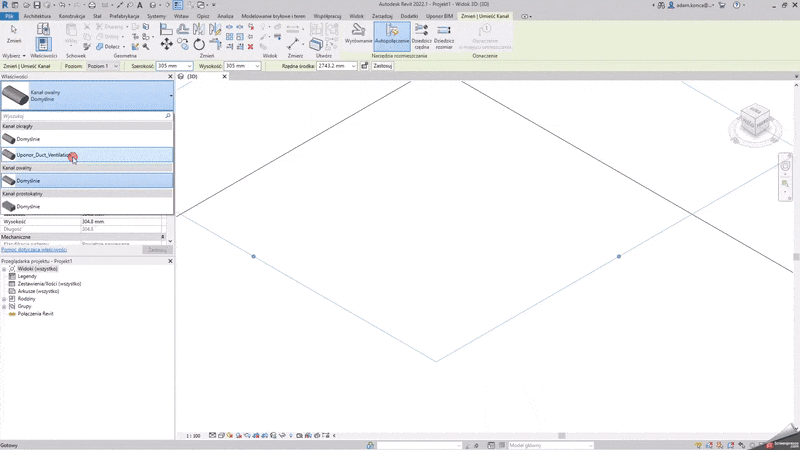
Task: Open the navigation wheel on the nav bar
Action: point(785,166)
